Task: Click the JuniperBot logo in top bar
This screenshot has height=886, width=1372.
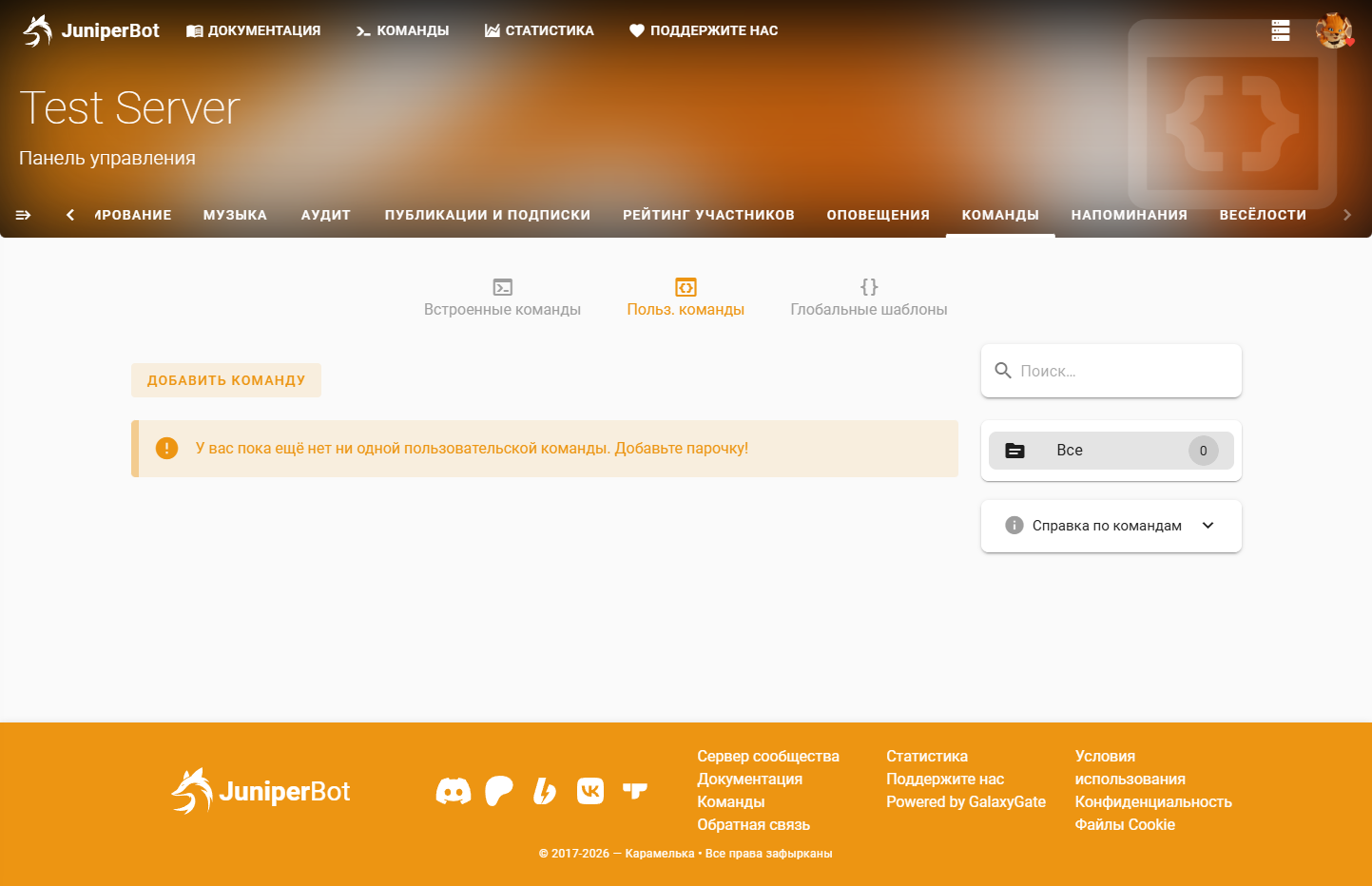Action: click(x=91, y=30)
